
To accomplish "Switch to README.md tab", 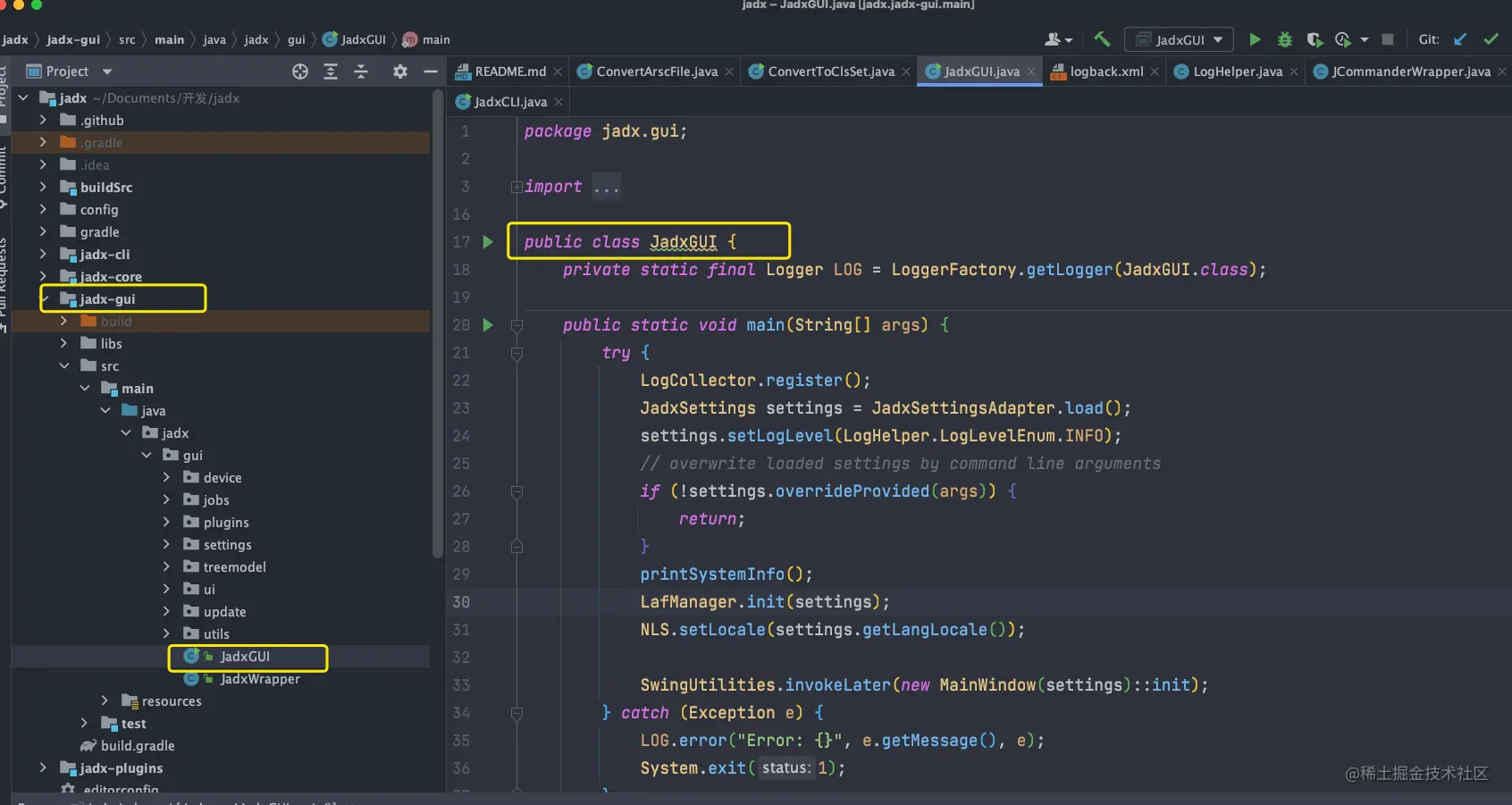I will (x=509, y=71).
